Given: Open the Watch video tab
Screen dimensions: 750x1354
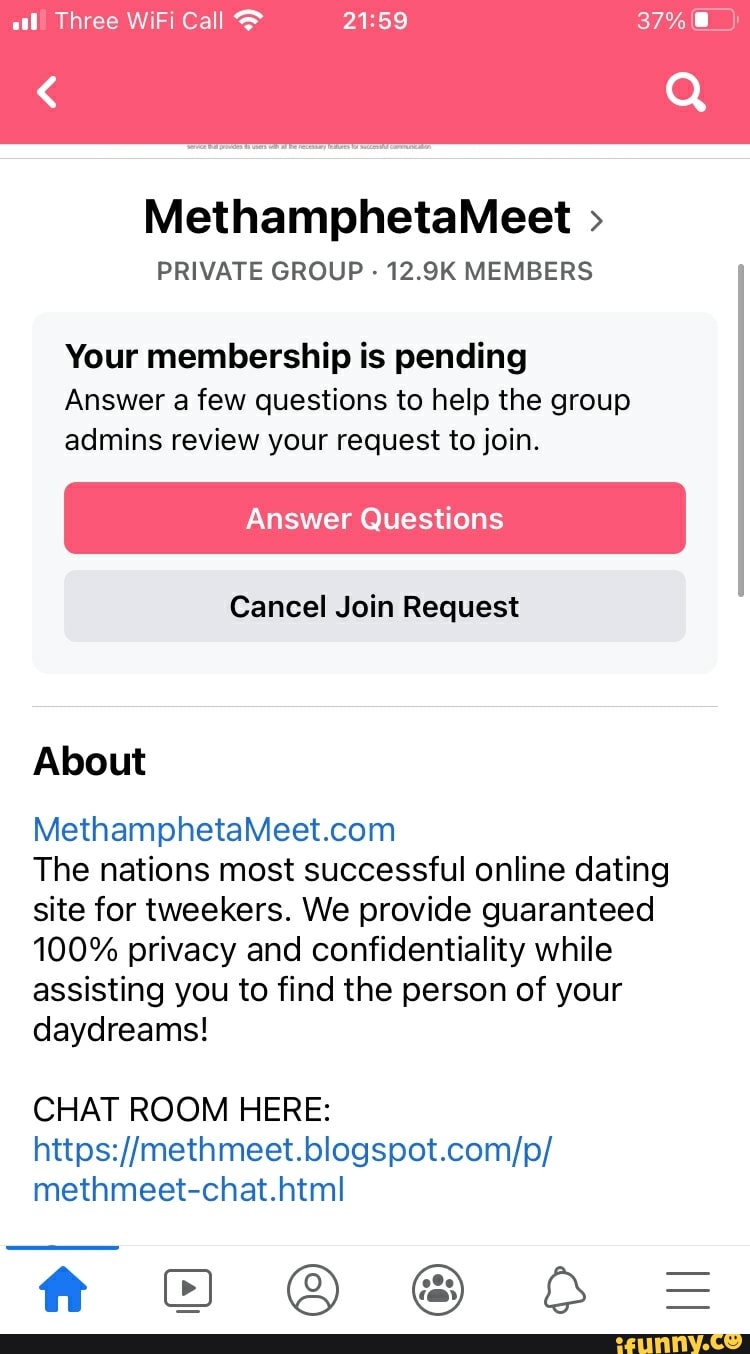Looking at the screenshot, I should 187,1289.
